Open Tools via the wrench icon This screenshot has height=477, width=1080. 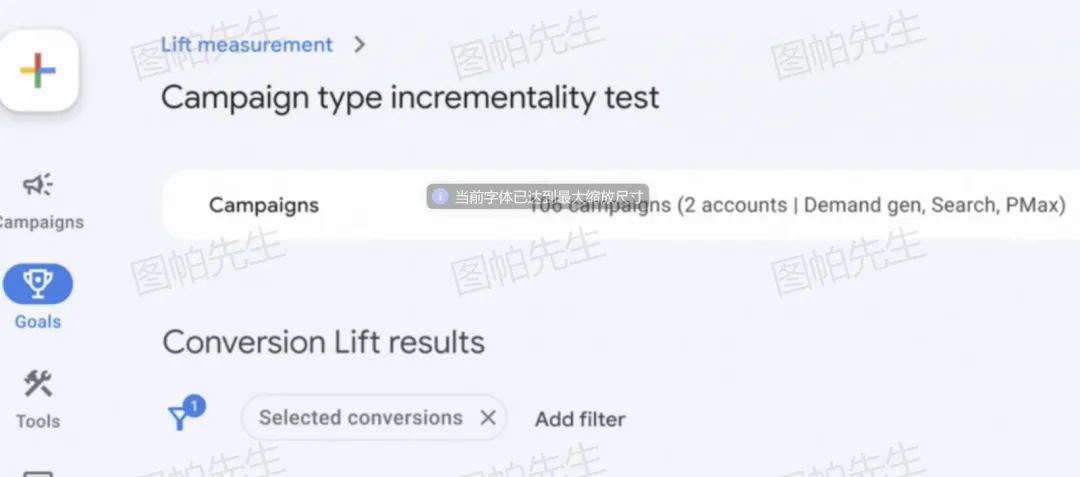tap(38, 384)
